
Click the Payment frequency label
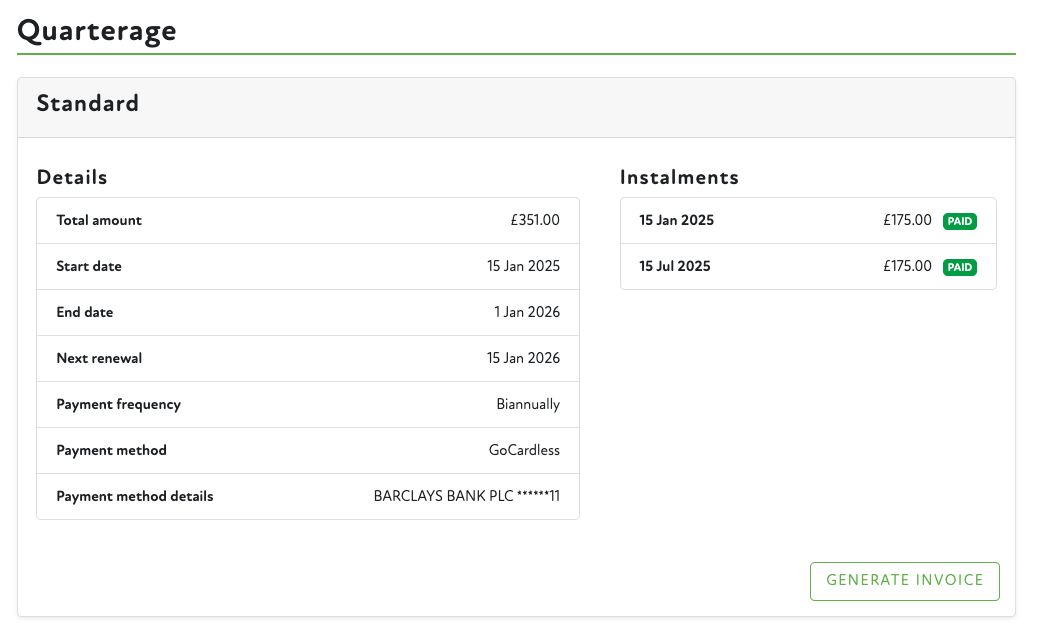pos(118,405)
